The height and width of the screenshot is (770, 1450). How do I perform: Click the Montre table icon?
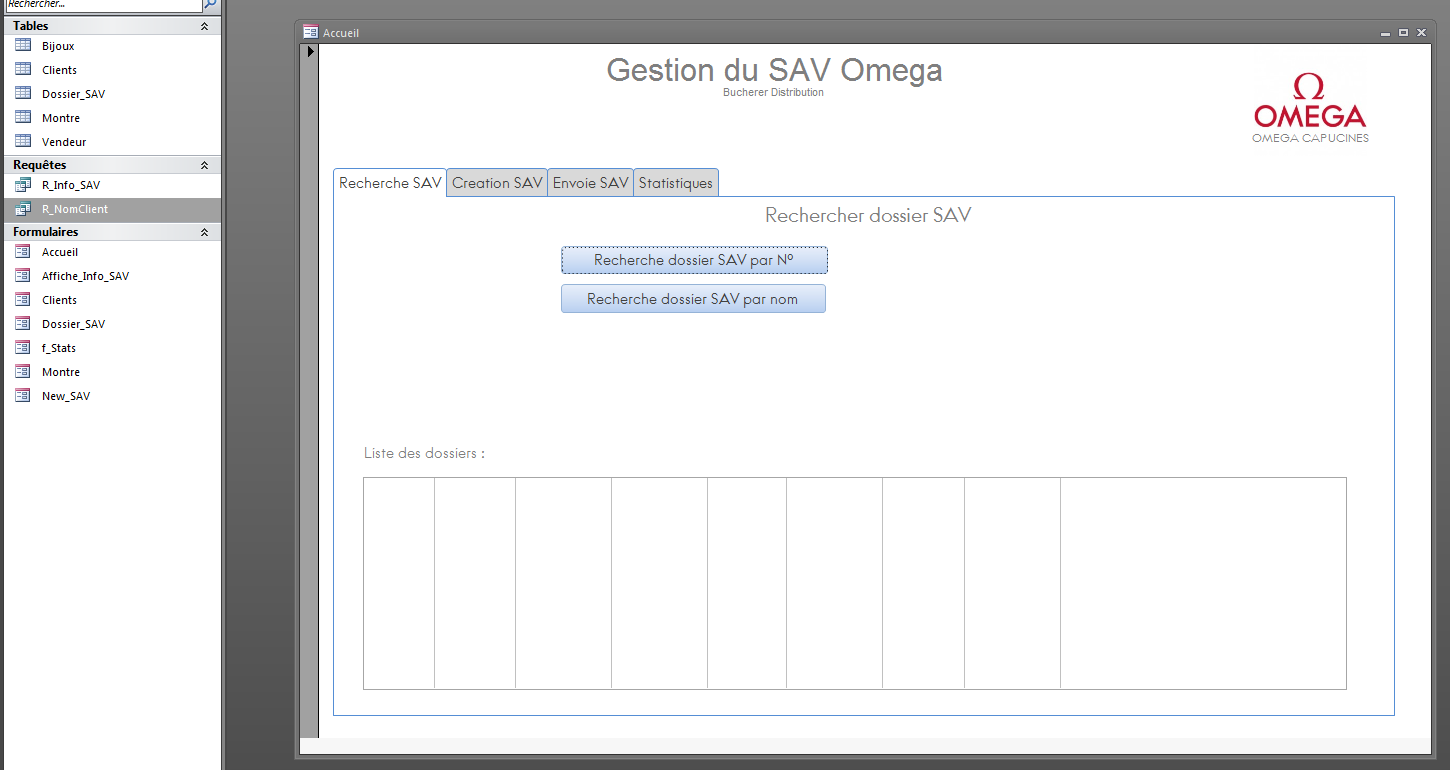pos(23,117)
